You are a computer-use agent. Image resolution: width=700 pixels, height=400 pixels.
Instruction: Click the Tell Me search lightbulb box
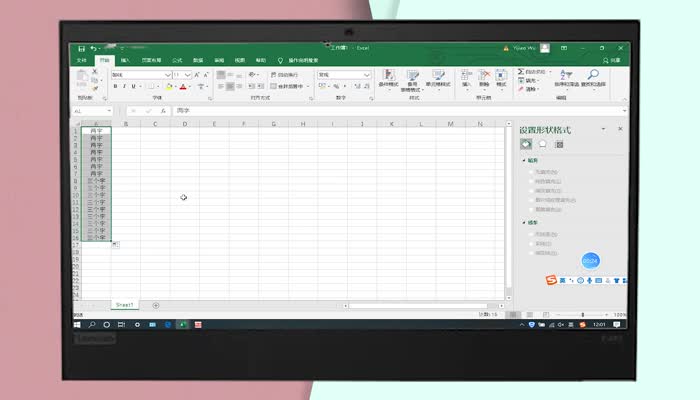(x=298, y=60)
